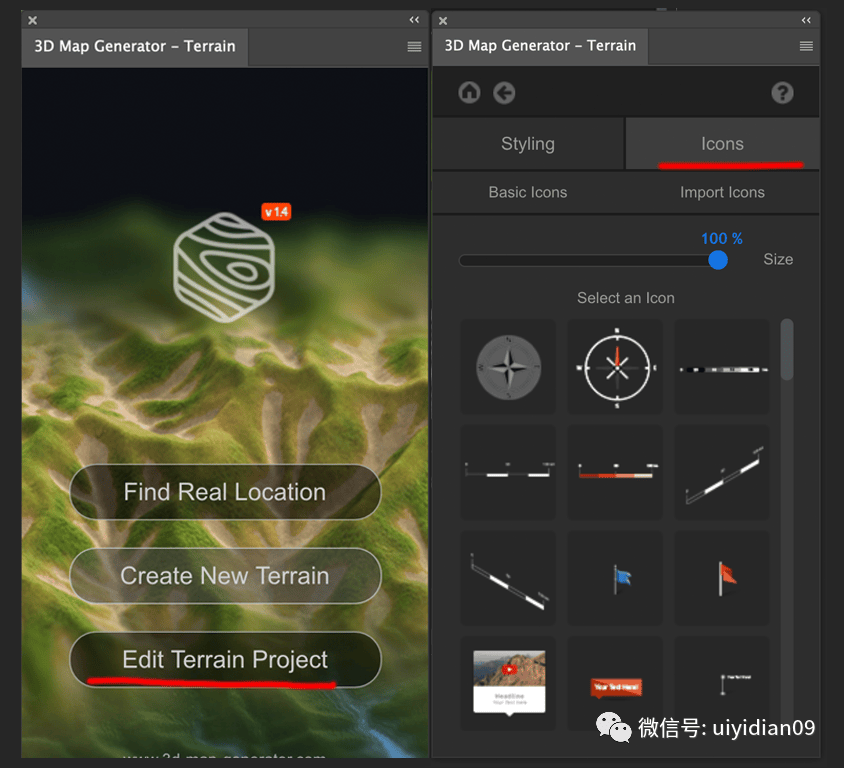Select the photo headline card icon
Viewport: 844px width, 768px height.
508,684
